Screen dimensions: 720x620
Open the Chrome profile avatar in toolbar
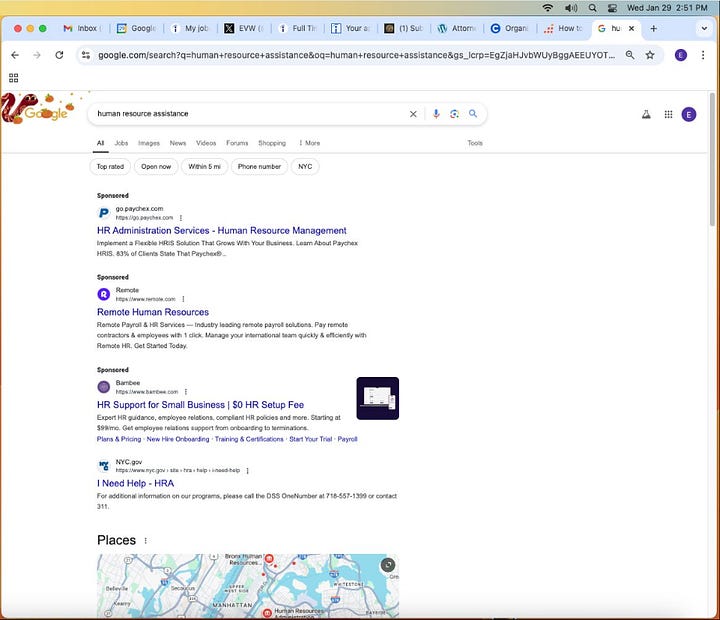point(681,55)
